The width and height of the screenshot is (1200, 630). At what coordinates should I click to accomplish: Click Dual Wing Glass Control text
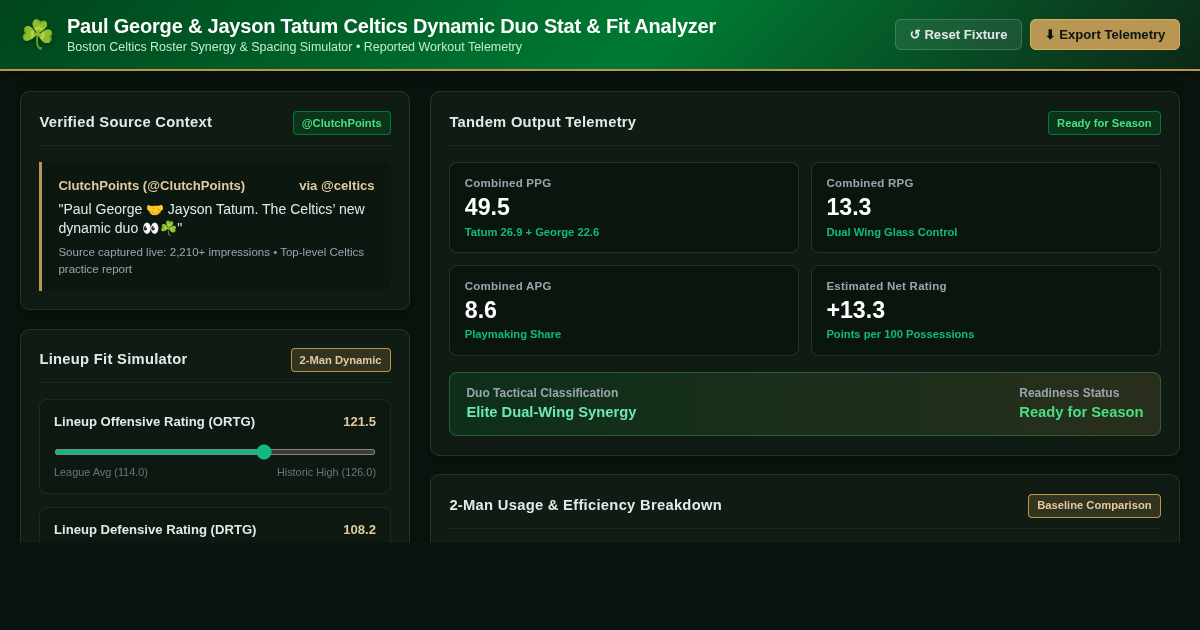click(892, 232)
